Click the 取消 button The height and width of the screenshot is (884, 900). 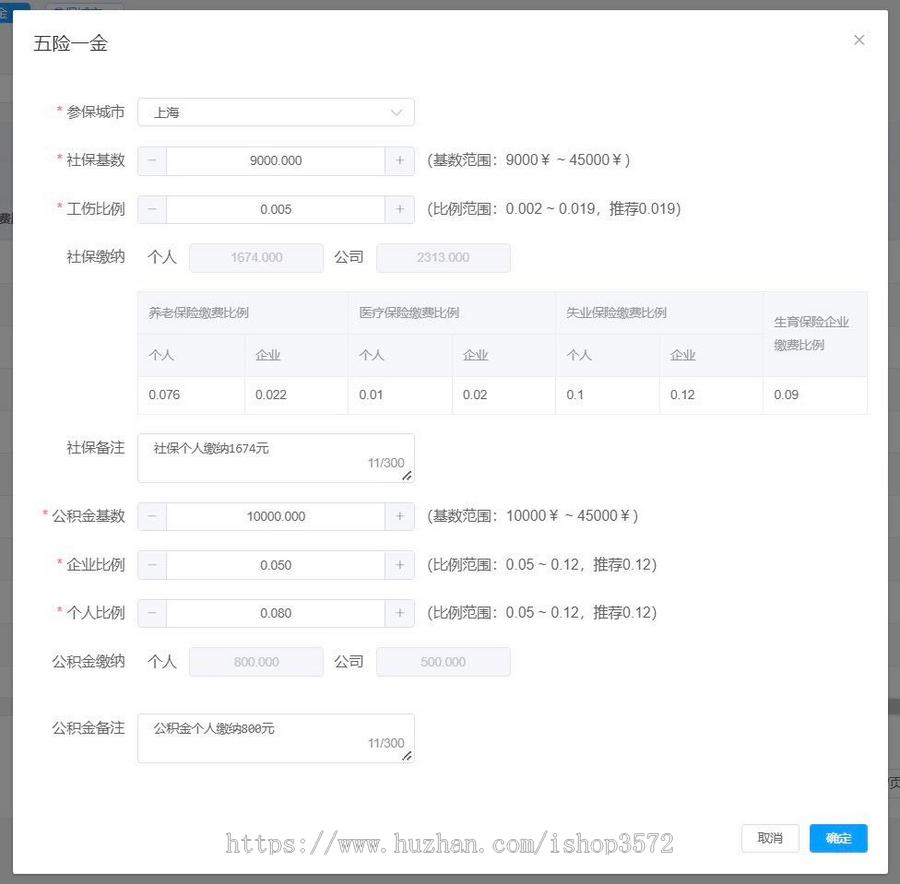pyautogui.click(x=770, y=838)
